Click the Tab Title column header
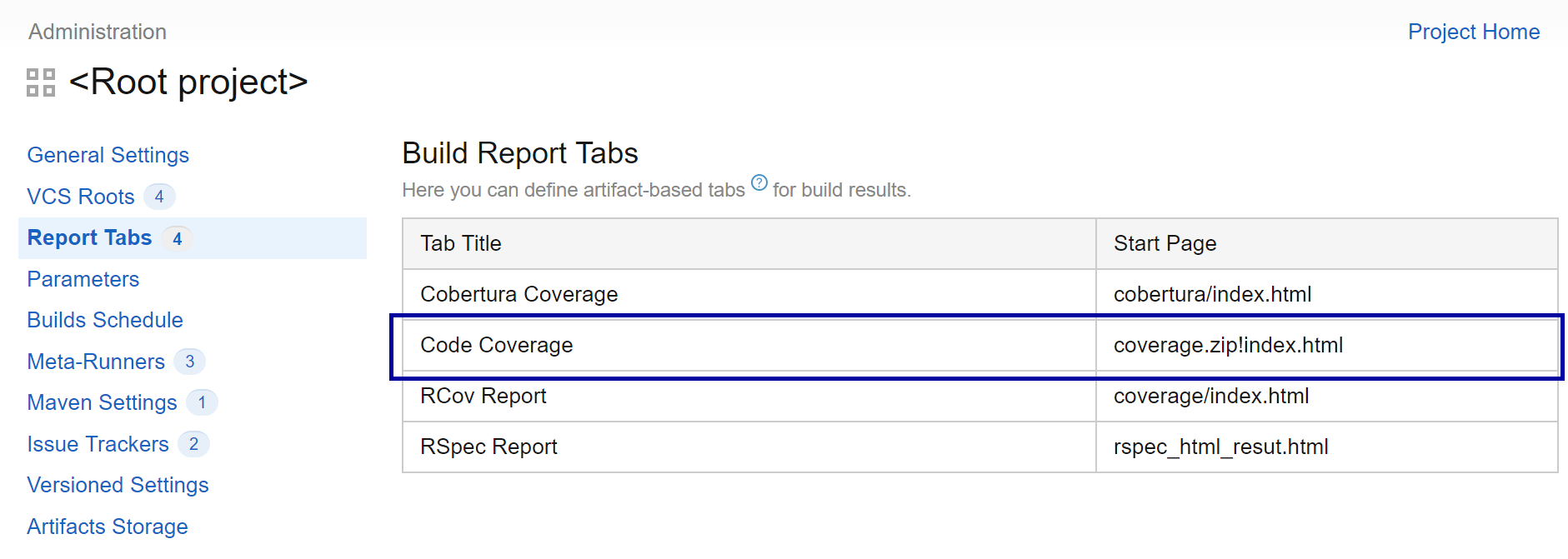Screen dimensions: 1568x559 (749, 243)
